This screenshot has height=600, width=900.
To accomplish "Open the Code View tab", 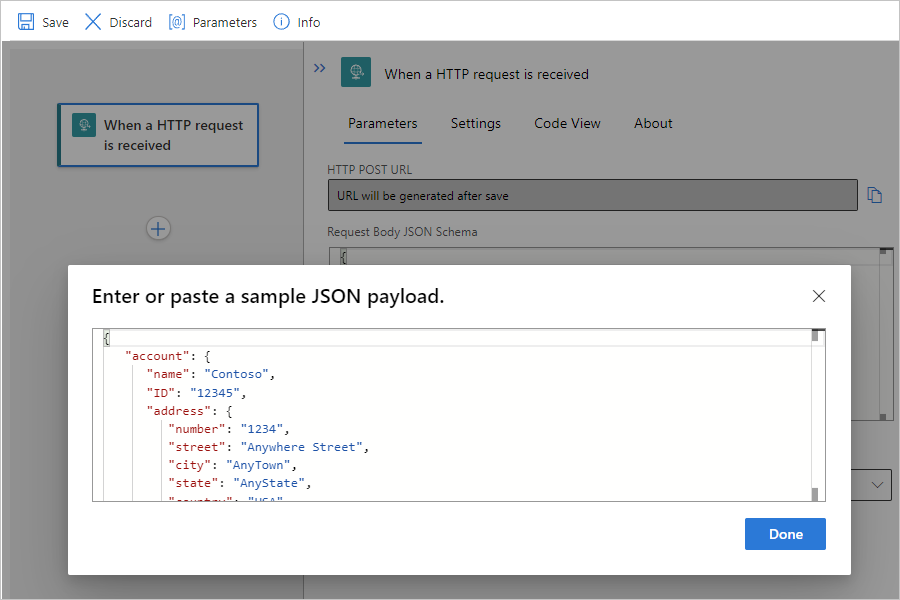I will 567,123.
